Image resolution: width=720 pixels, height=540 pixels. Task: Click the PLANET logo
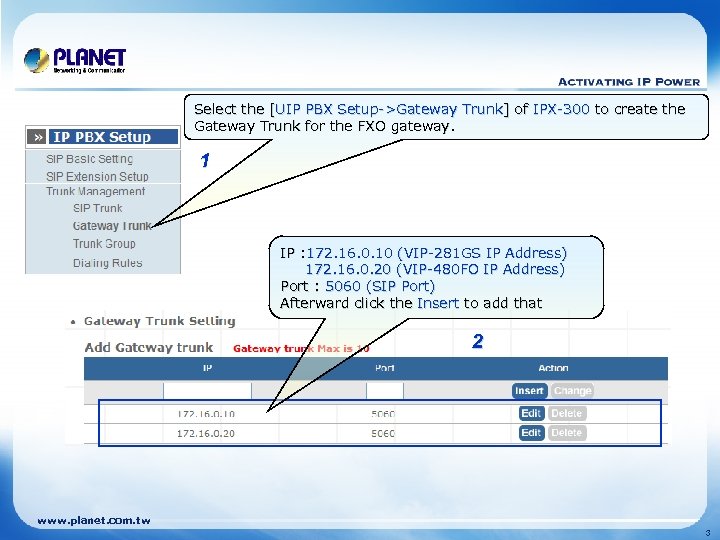tap(75, 60)
